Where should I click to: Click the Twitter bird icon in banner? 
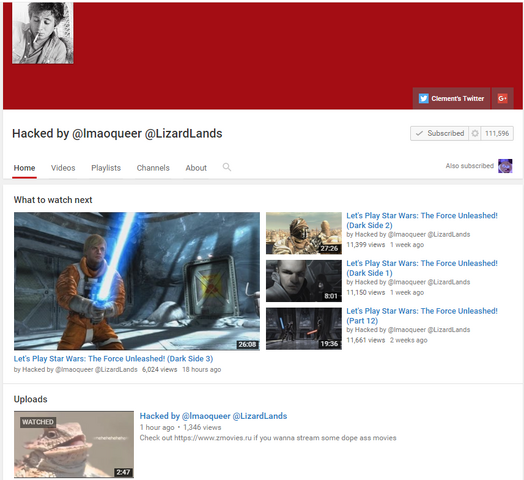point(423,99)
